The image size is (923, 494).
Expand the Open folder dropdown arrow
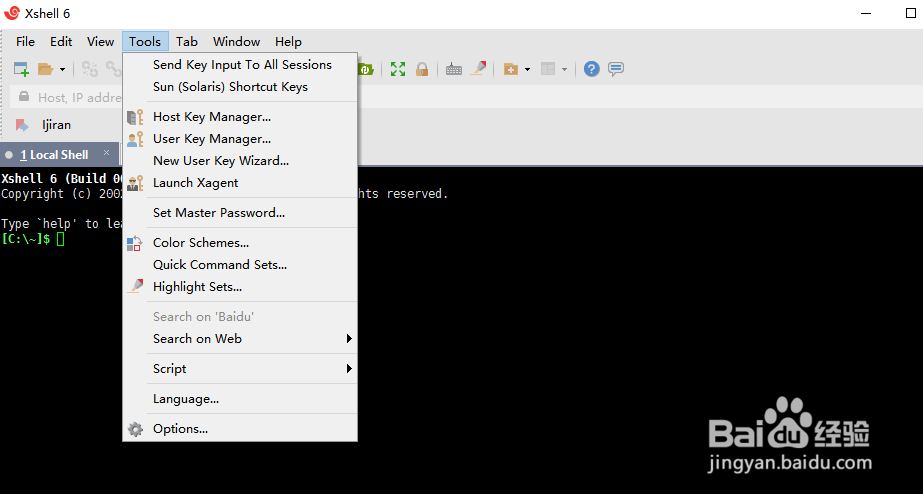[x=62, y=69]
